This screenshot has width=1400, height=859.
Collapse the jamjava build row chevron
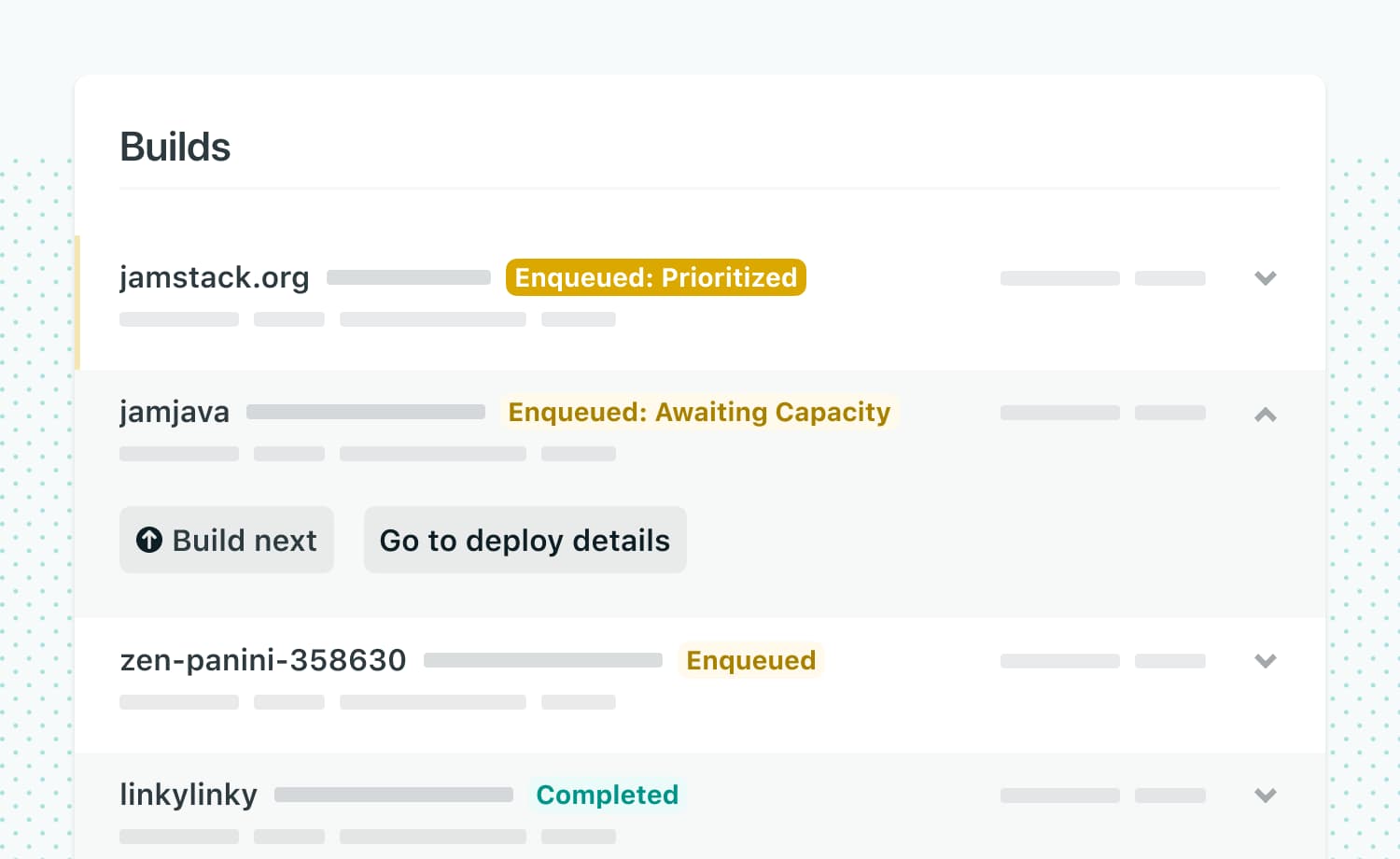[1265, 414]
